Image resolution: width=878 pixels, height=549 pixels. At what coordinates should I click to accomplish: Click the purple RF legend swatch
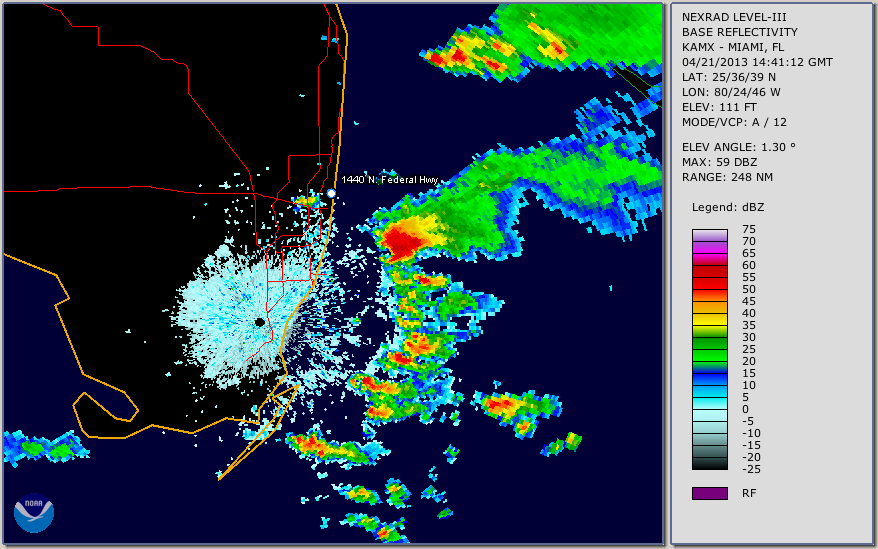click(x=709, y=493)
